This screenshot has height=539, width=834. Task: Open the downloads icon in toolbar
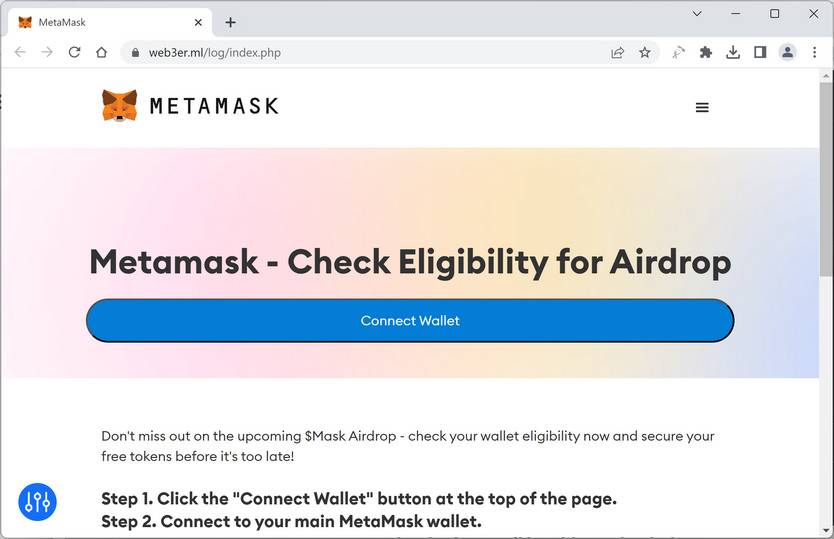[x=733, y=52]
